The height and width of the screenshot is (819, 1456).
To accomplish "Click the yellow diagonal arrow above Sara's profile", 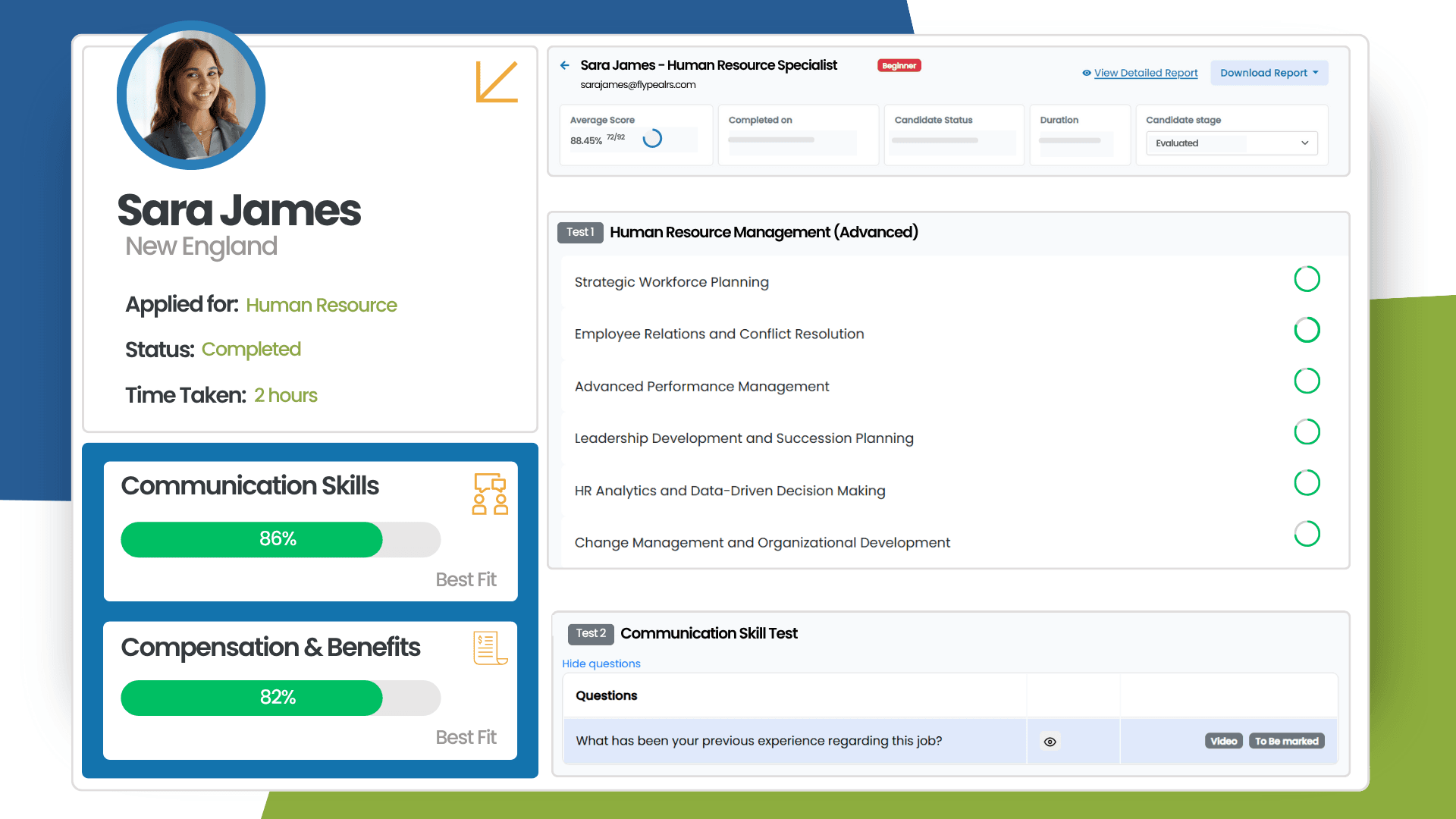I will (x=497, y=82).
